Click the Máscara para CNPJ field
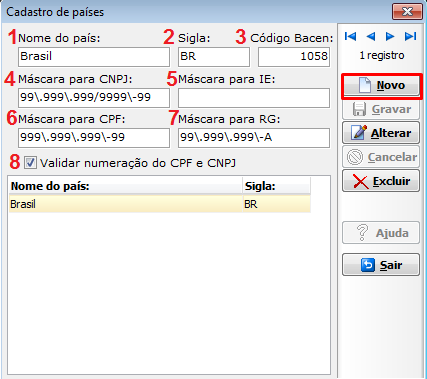This screenshot has width=427, height=379. pos(94,98)
